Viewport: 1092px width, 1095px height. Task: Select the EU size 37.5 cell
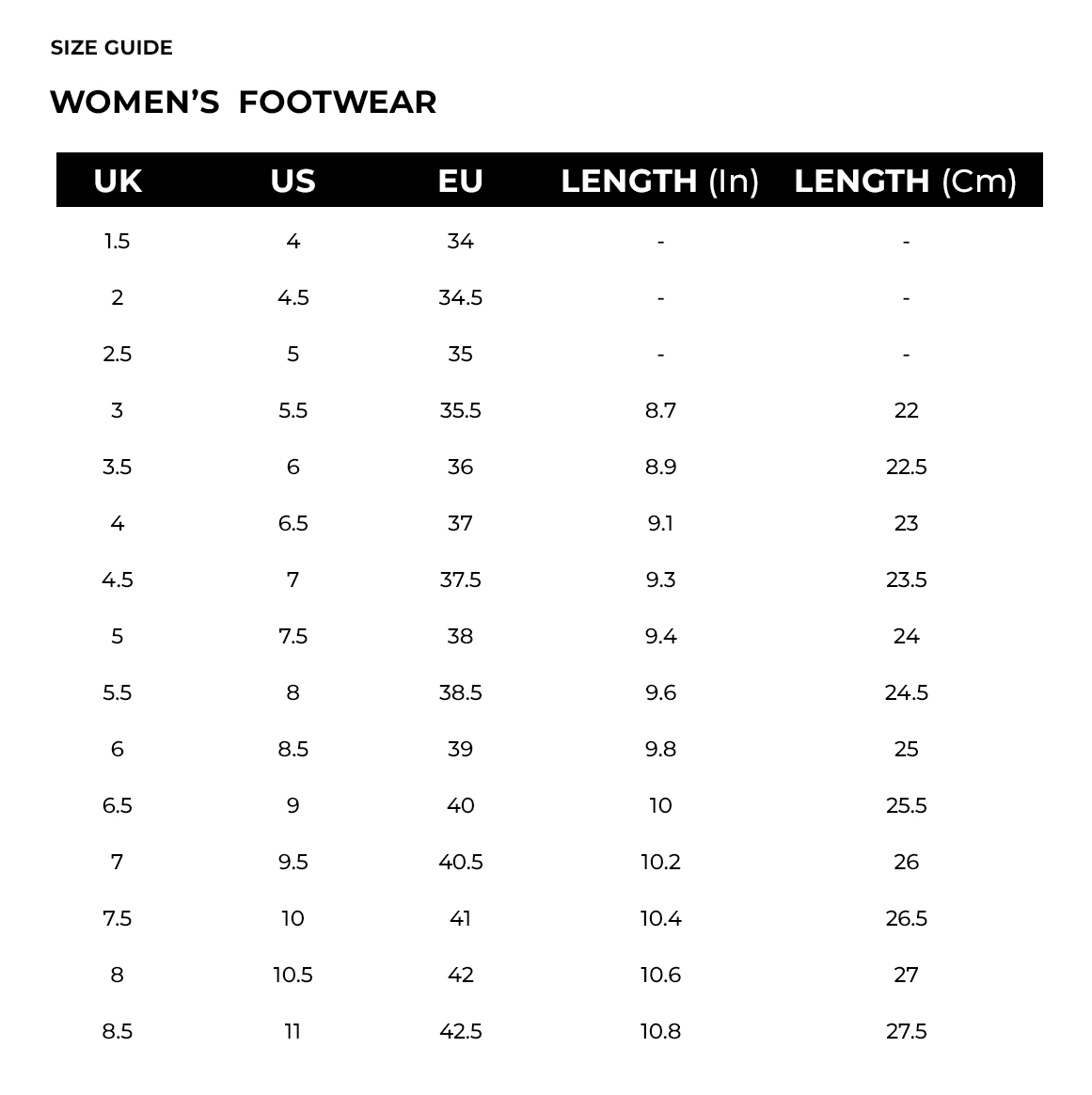460,580
